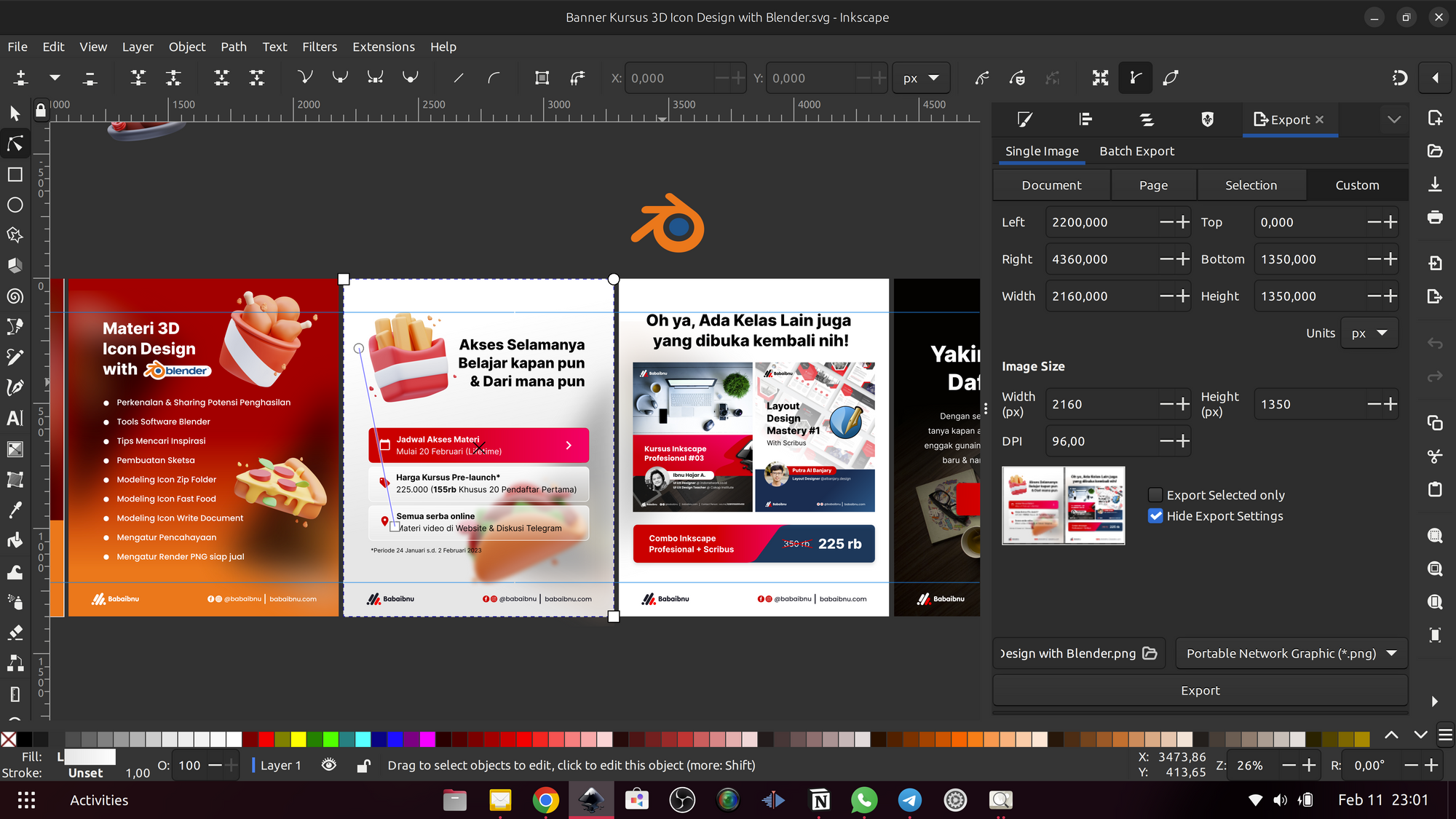The height and width of the screenshot is (819, 1456).
Task: Uncheck Hide Export Settings
Action: [x=1155, y=516]
